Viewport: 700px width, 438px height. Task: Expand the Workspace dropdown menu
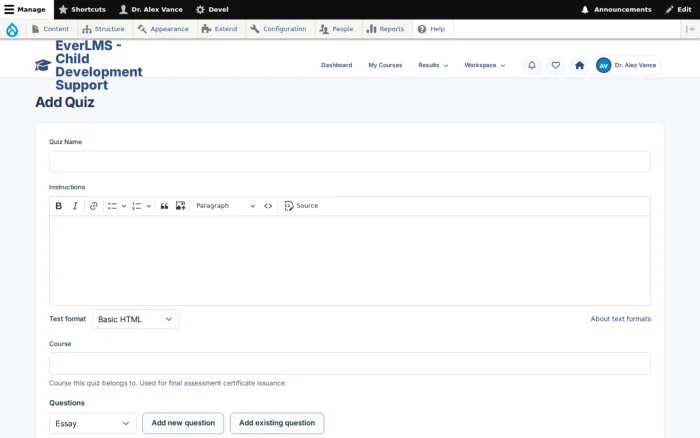[485, 65]
